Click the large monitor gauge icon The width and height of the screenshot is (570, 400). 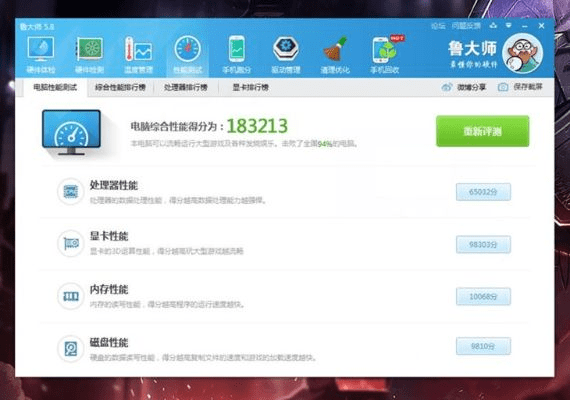(72, 132)
